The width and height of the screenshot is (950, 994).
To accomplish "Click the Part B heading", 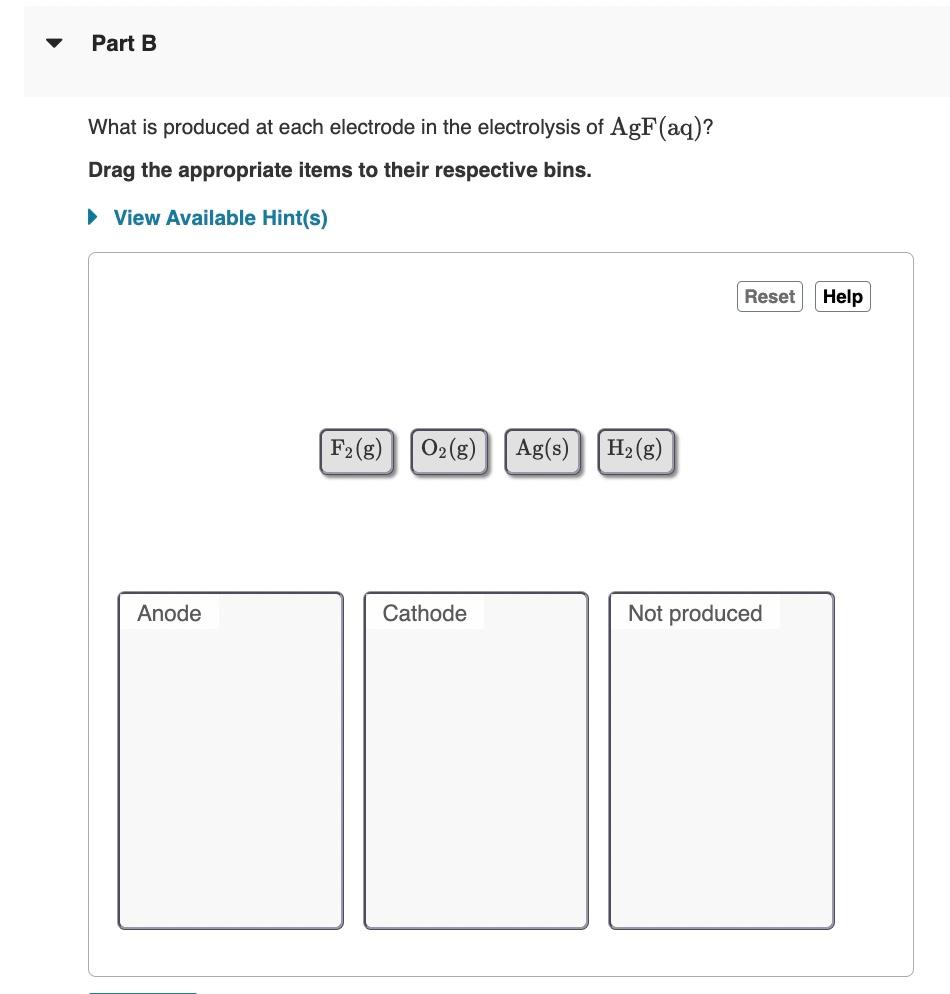I will click(x=123, y=43).
